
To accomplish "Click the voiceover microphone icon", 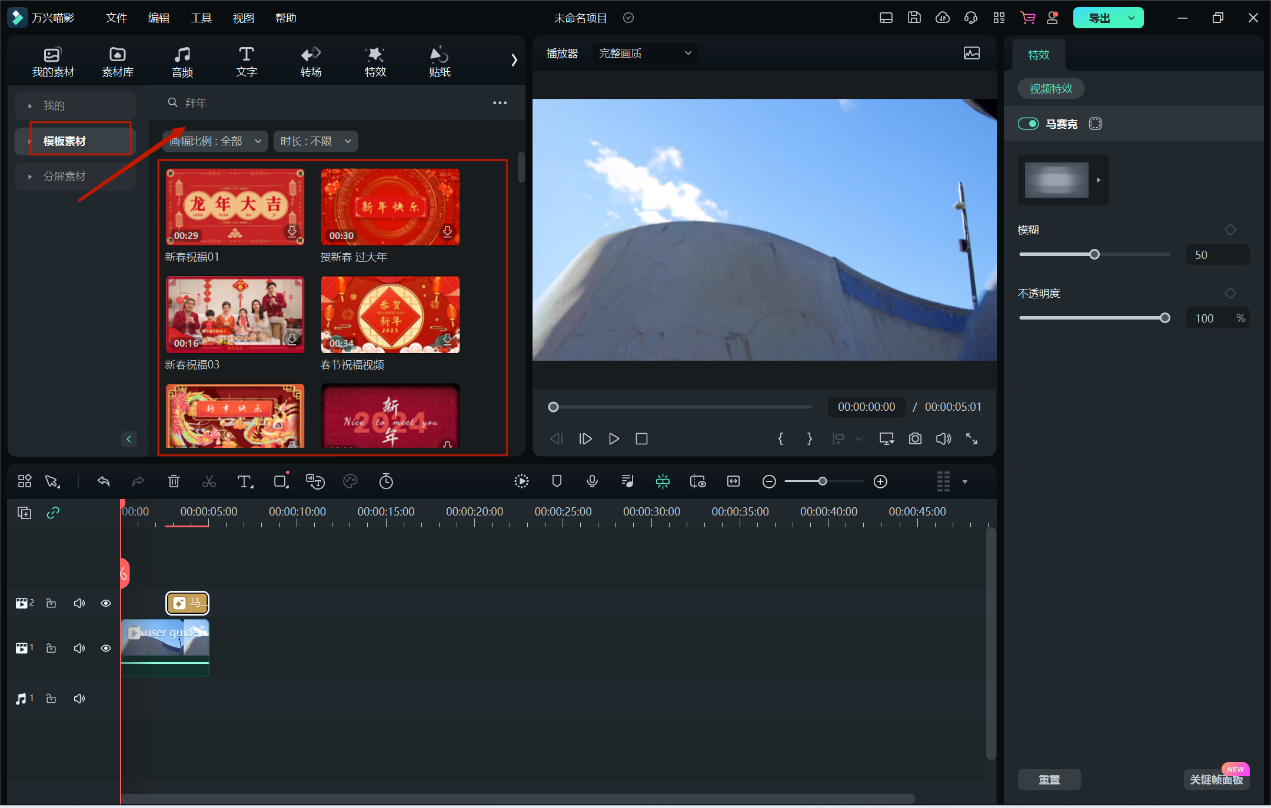I will [x=592, y=481].
